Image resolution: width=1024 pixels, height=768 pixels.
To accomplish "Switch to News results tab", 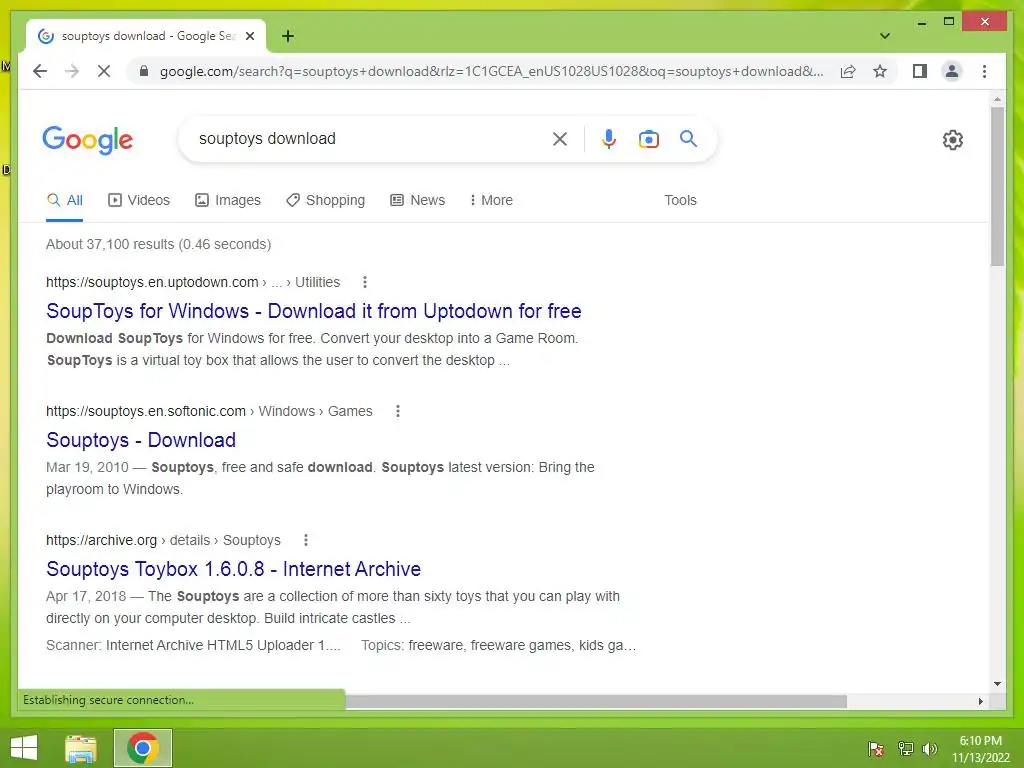I will point(417,200).
